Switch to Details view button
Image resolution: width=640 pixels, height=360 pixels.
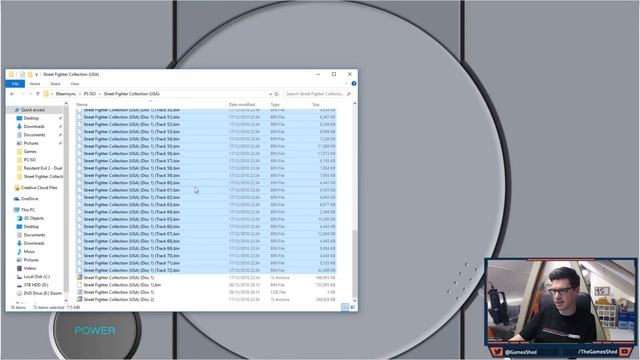(x=345, y=307)
